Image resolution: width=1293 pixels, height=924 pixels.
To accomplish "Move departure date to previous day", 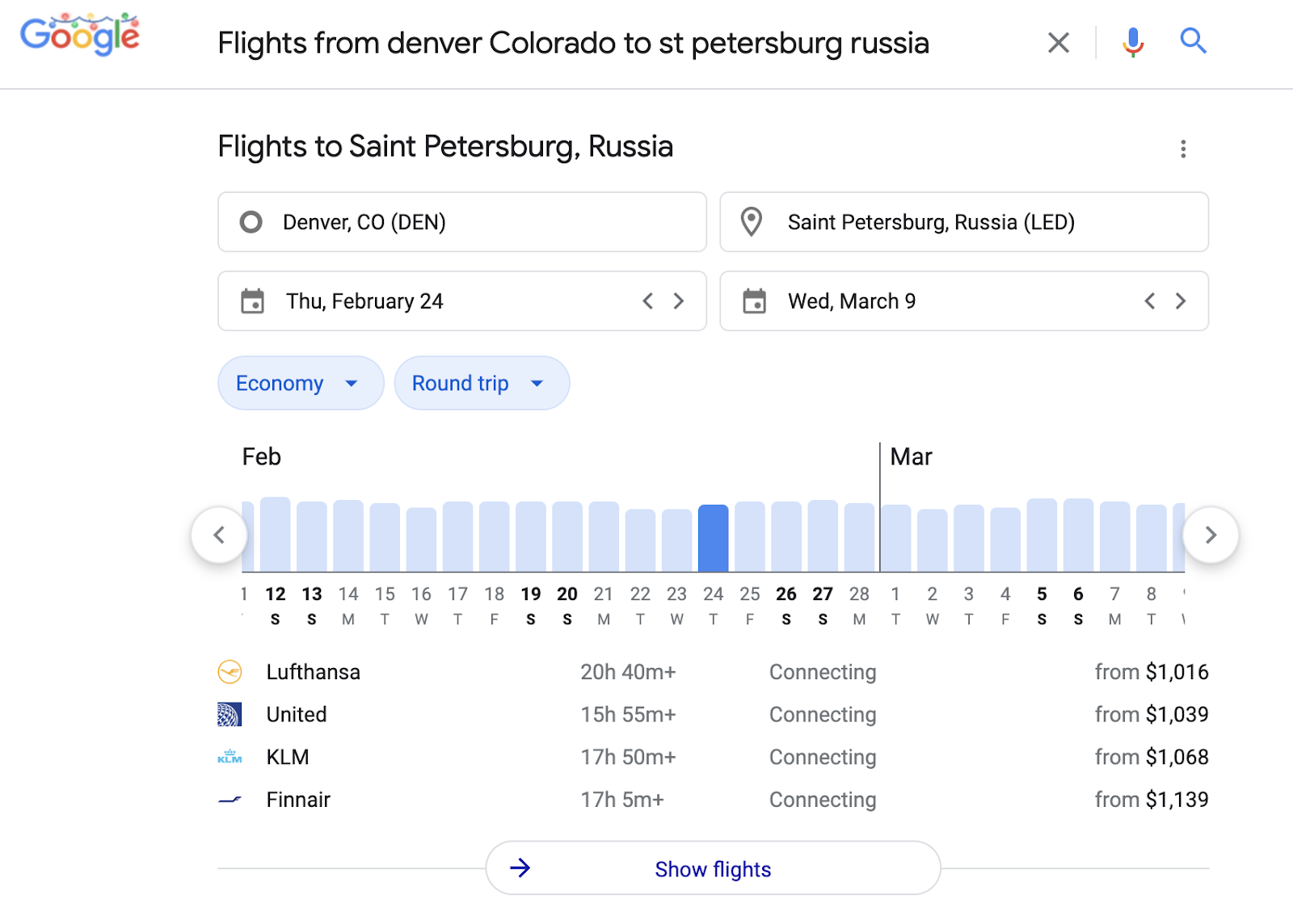I will point(647,301).
